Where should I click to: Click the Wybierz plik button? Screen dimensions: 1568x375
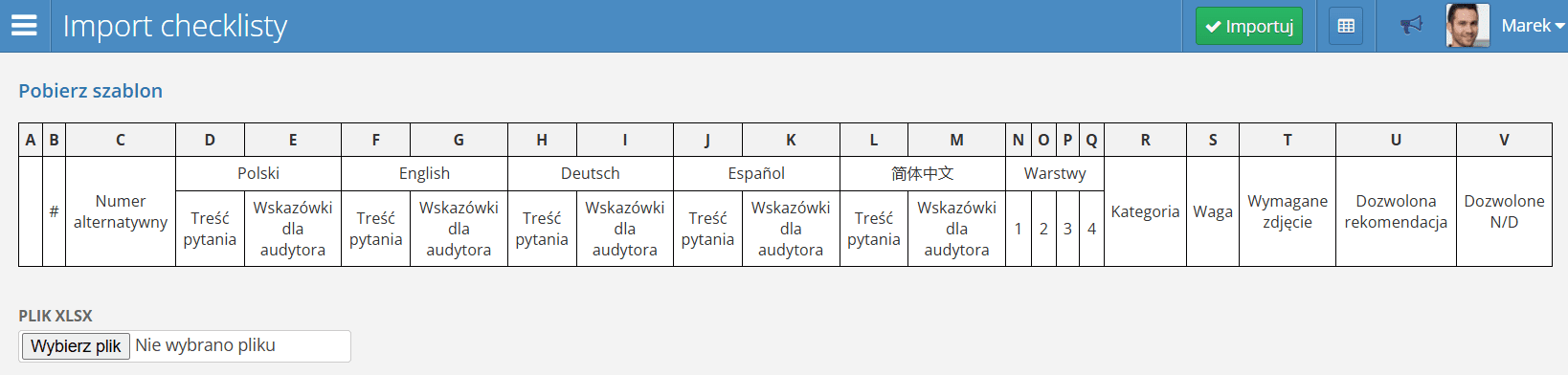pyautogui.click(x=76, y=346)
